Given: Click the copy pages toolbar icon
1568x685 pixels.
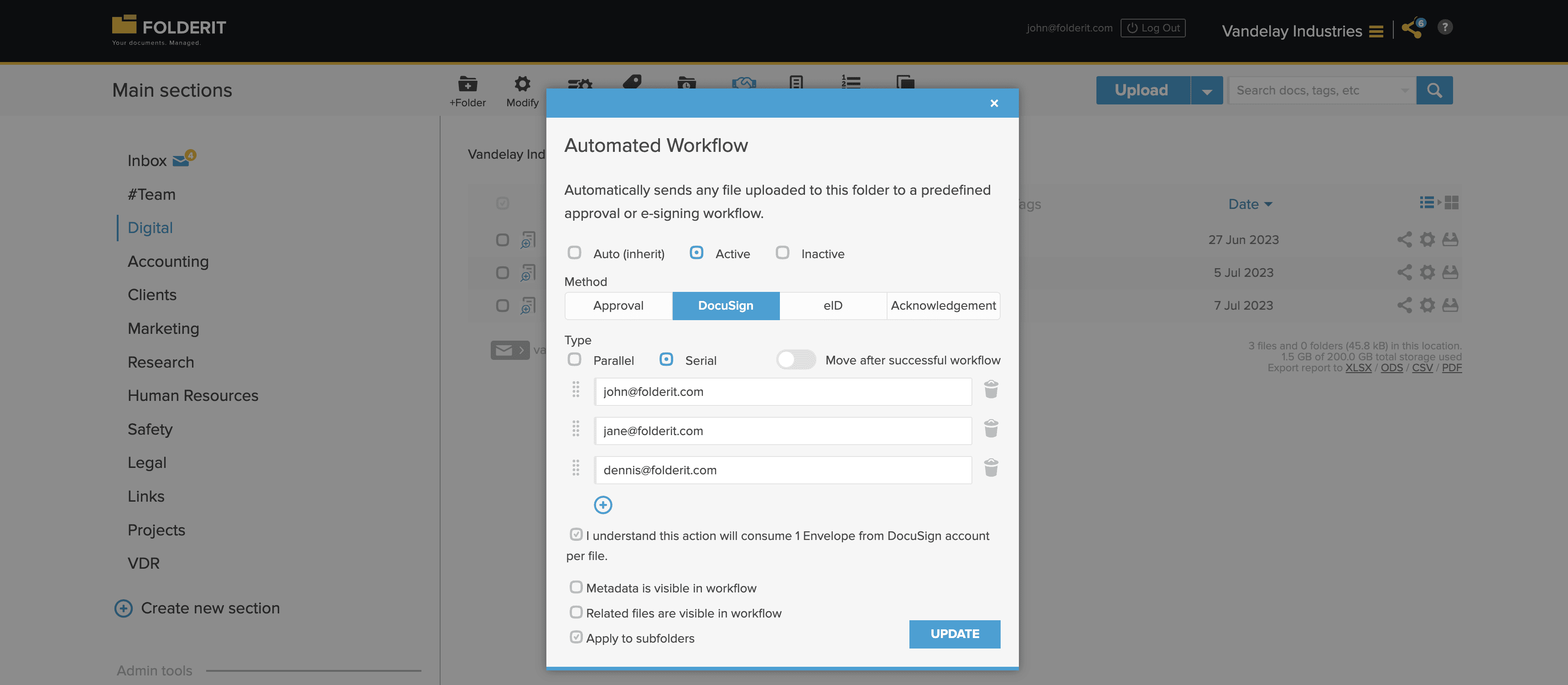Looking at the screenshot, I should (x=905, y=82).
